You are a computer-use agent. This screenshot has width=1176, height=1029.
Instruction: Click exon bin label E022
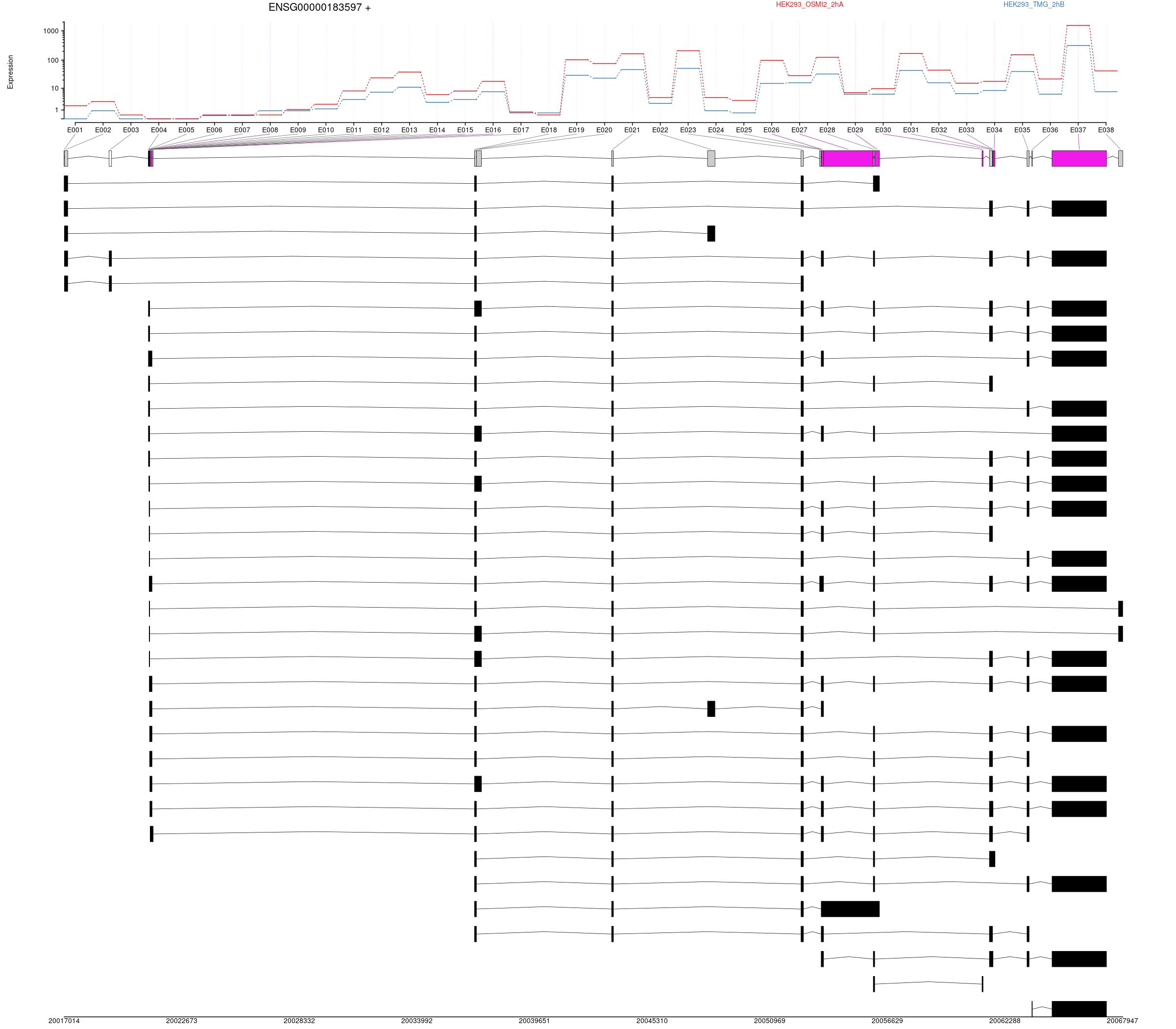coord(661,130)
